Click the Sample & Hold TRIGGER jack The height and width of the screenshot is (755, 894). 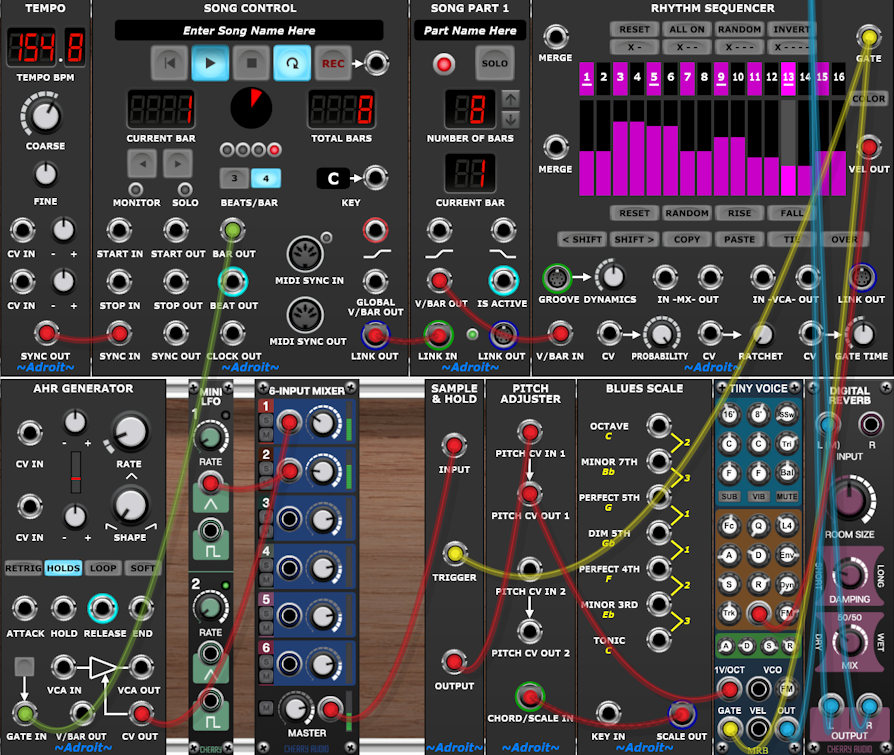[454, 553]
